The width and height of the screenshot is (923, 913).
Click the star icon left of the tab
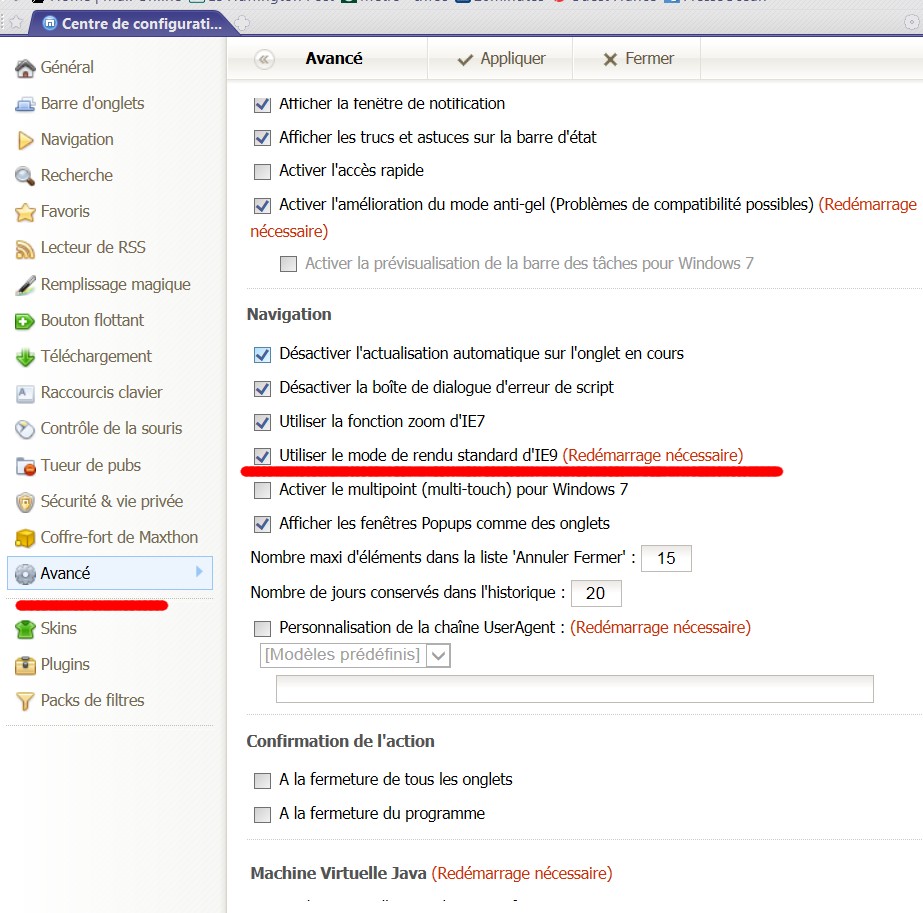tap(16, 22)
